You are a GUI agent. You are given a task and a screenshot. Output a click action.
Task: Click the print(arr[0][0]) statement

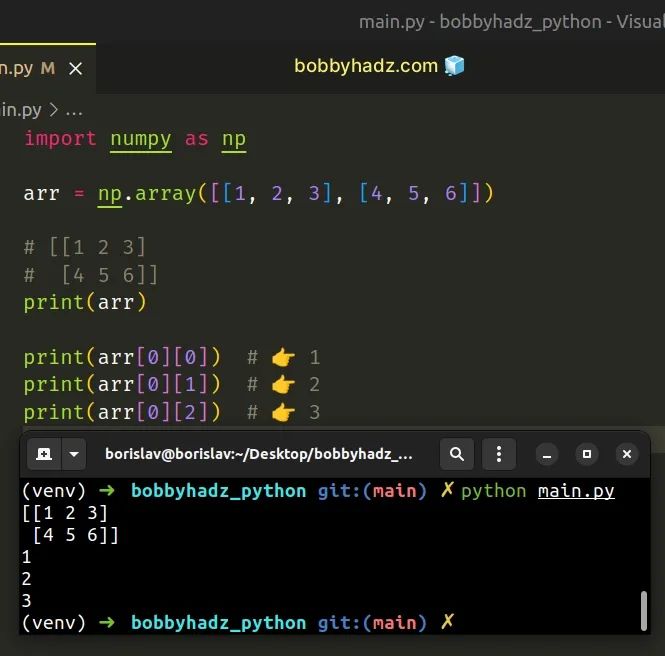(x=123, y=357)
